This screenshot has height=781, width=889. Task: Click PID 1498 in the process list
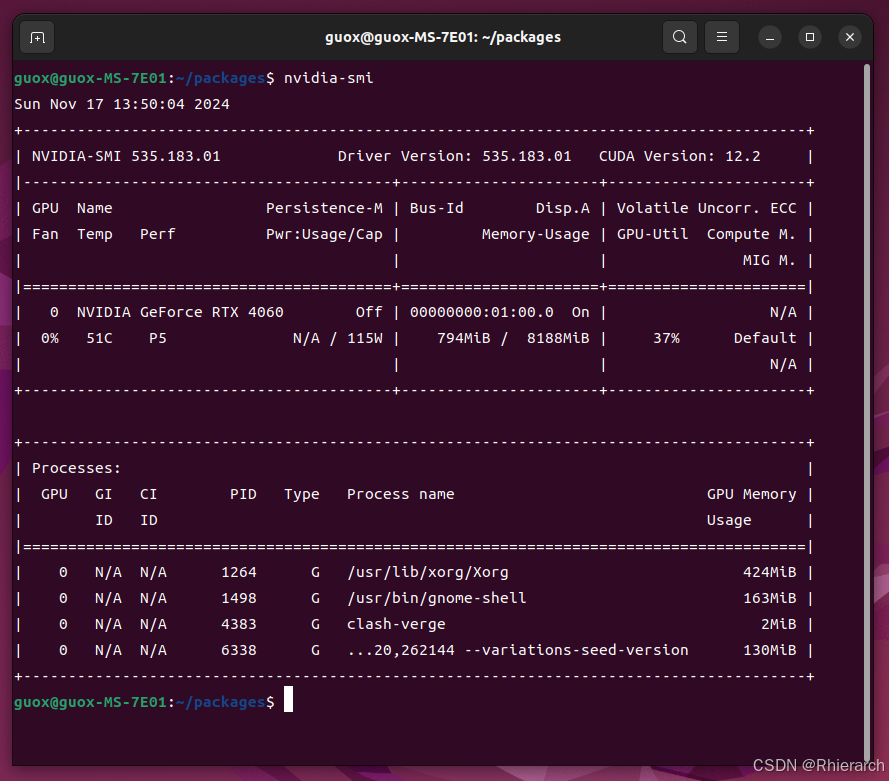click(x=239, y=599)
